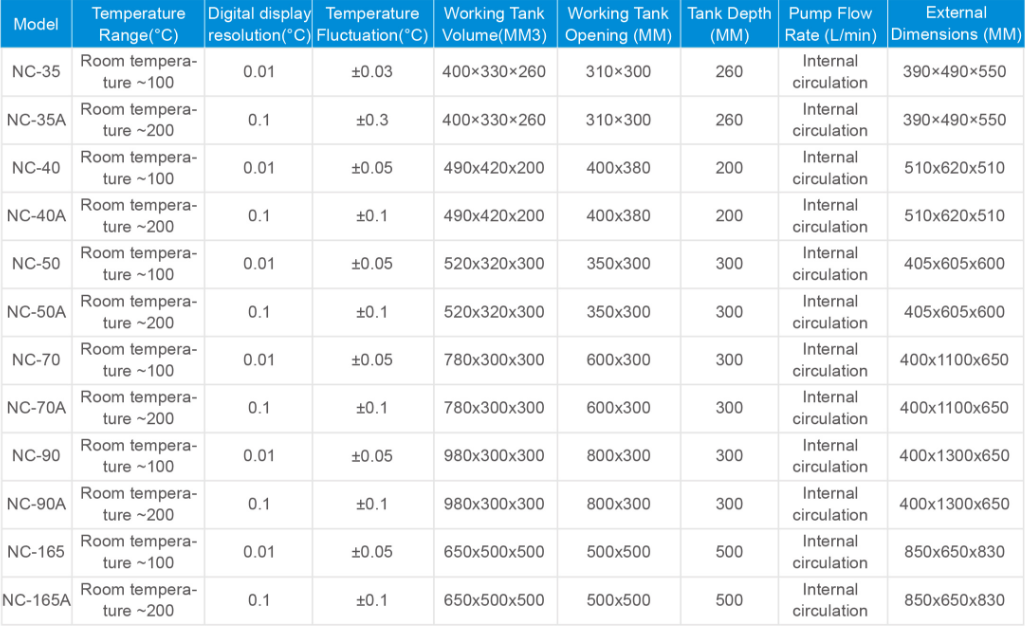Click the NC-50 row's 405x605x600 dimensions
Screen dimensions: 1026x626
pos(954,264)
